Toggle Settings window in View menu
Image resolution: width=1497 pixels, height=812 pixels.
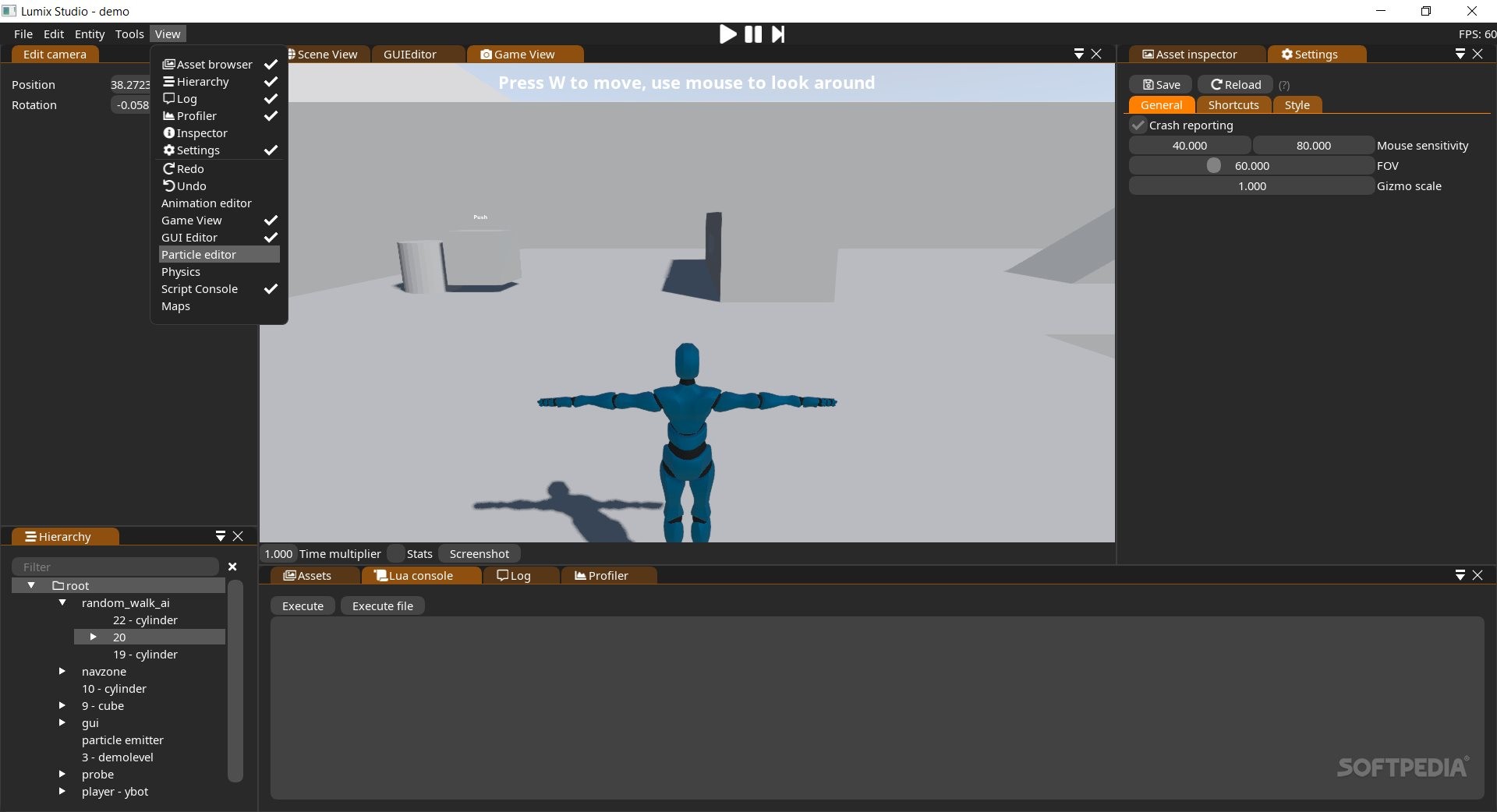[x=219, y=150]
